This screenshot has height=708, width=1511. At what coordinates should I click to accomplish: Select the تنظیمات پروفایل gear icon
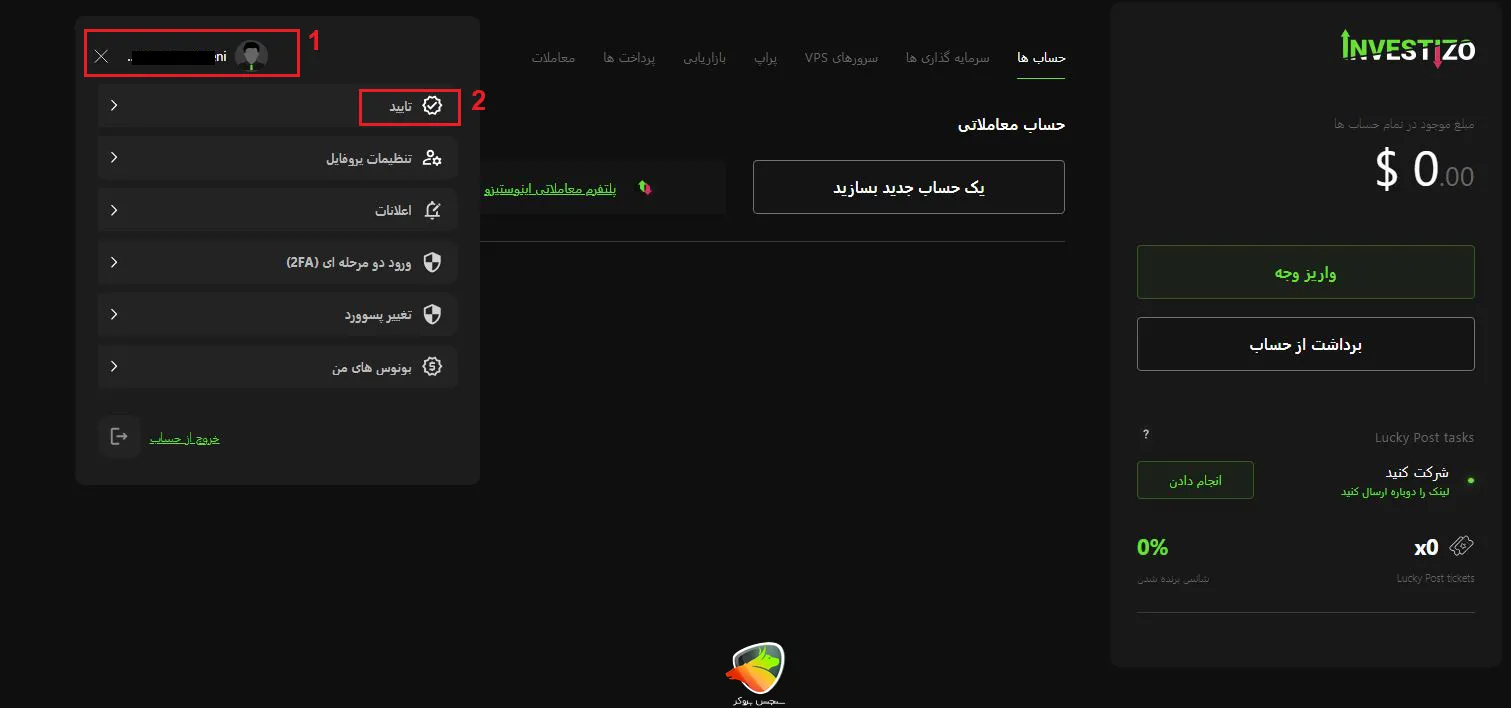point(431,157)
